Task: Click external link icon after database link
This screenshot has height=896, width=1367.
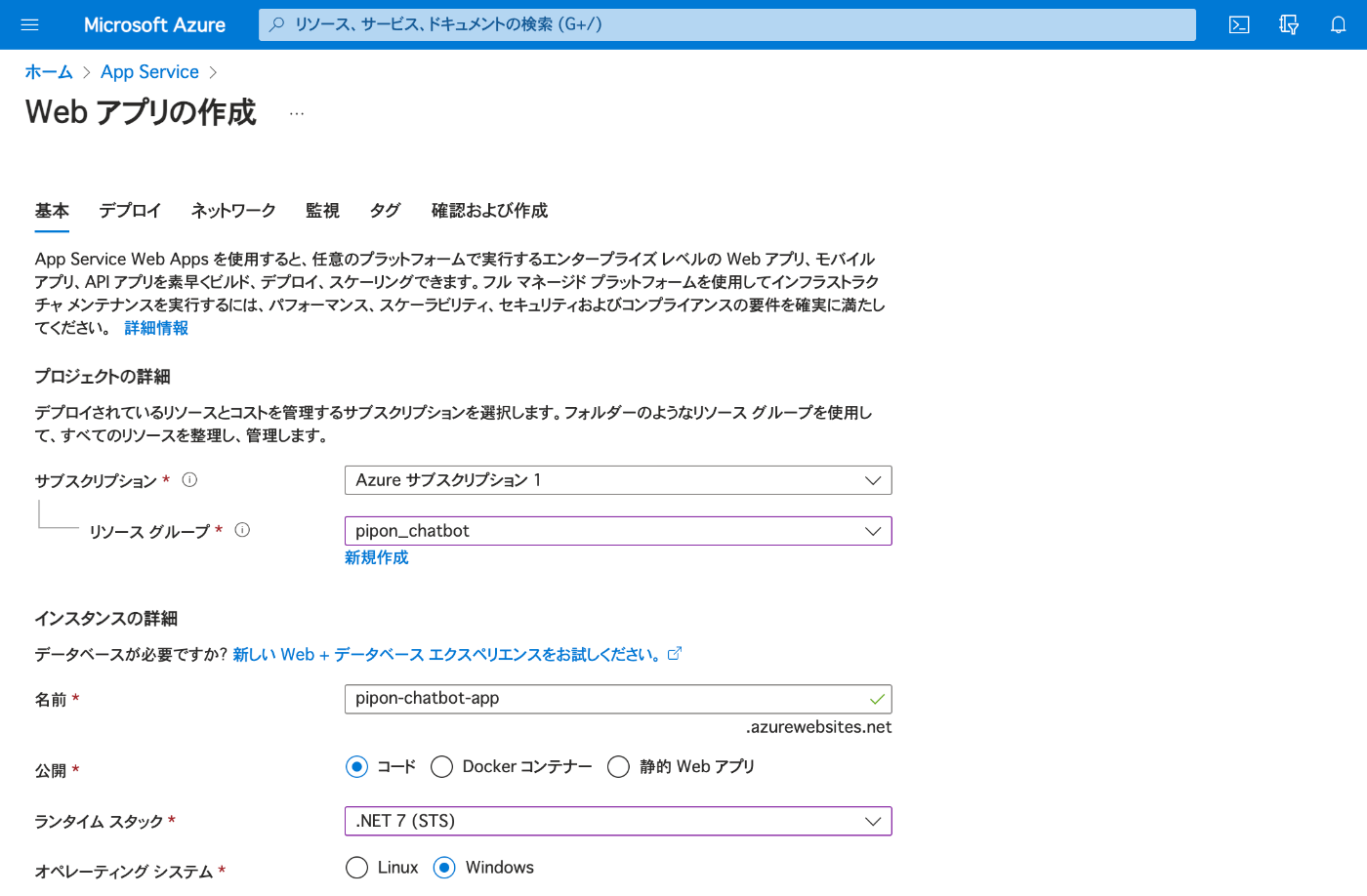Action: pyautogui.click(x=675, y=653)
